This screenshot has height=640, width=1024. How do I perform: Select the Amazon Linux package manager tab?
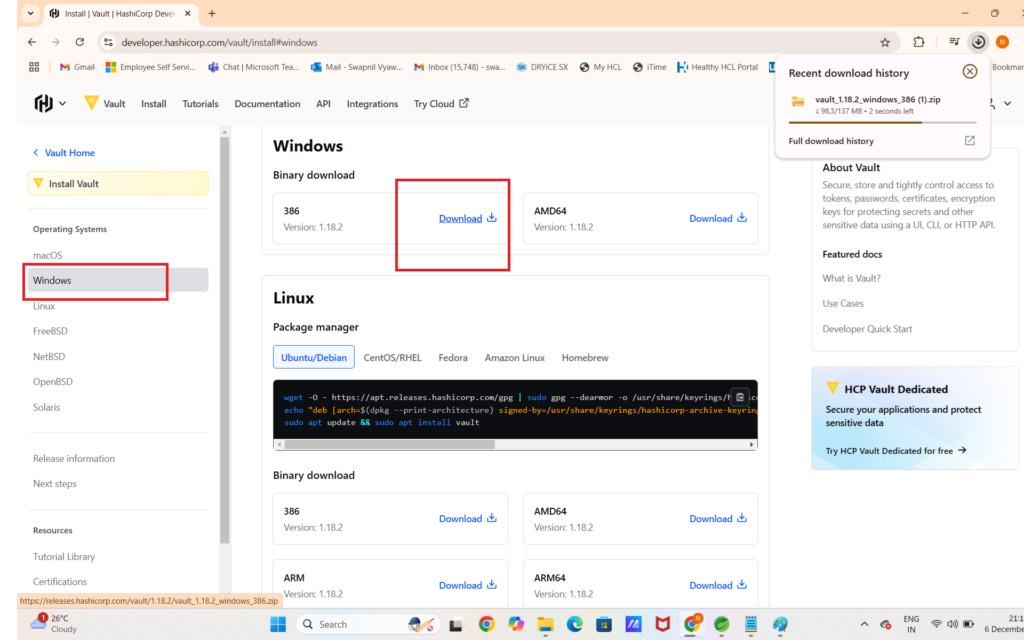coord(515,358)
